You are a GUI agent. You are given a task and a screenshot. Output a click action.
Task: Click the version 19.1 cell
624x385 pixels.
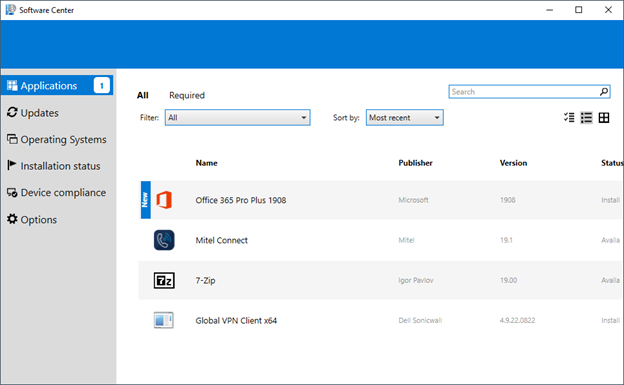point(506,240)
